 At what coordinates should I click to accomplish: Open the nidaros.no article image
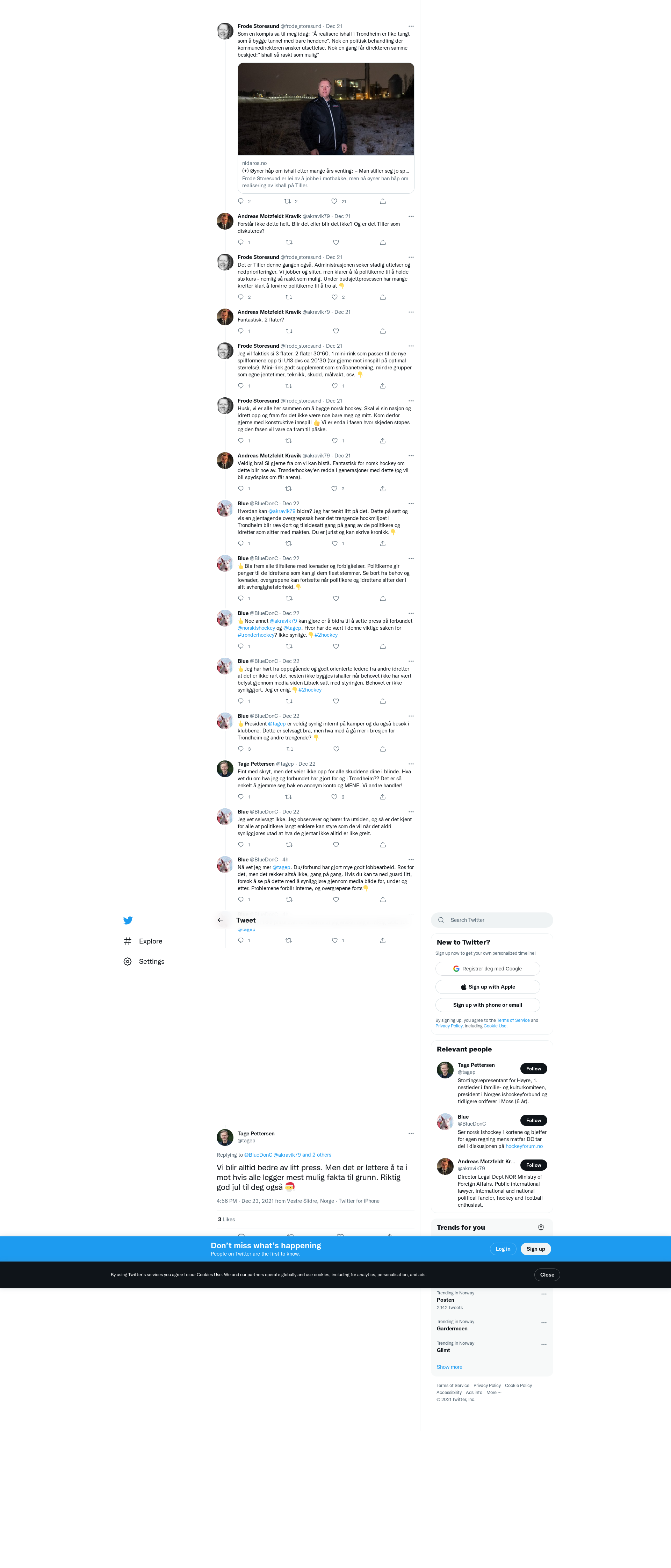click(326, 109)
